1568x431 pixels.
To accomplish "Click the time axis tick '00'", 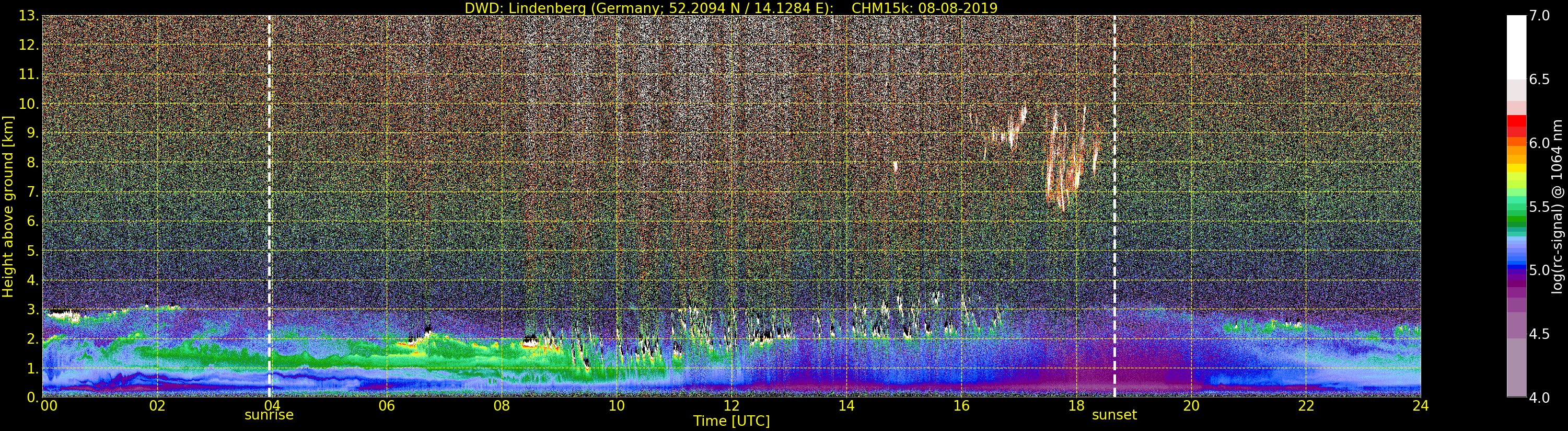I will [x=49, y=406].
